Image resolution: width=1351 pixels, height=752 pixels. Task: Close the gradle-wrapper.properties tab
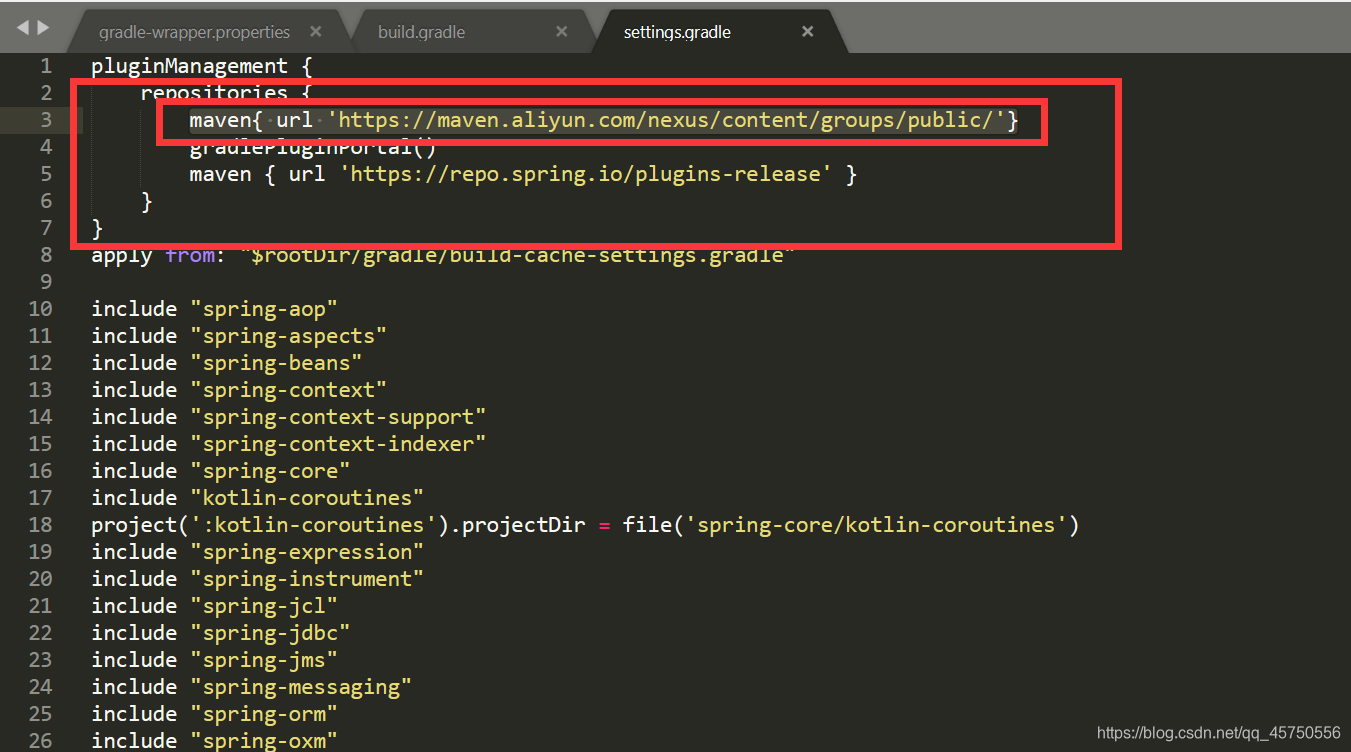(316, 32)
